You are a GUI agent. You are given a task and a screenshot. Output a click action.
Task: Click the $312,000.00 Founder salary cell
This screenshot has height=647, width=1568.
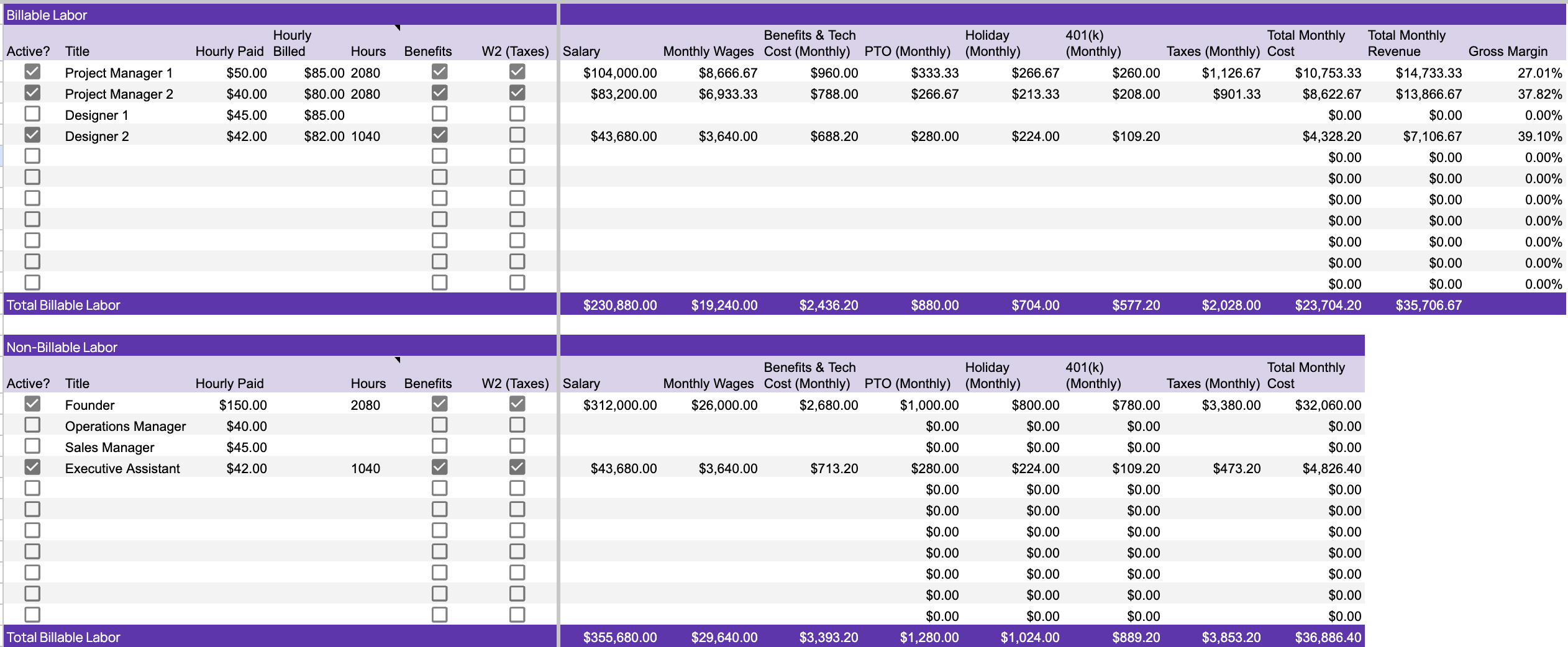[x=620, y=405]
